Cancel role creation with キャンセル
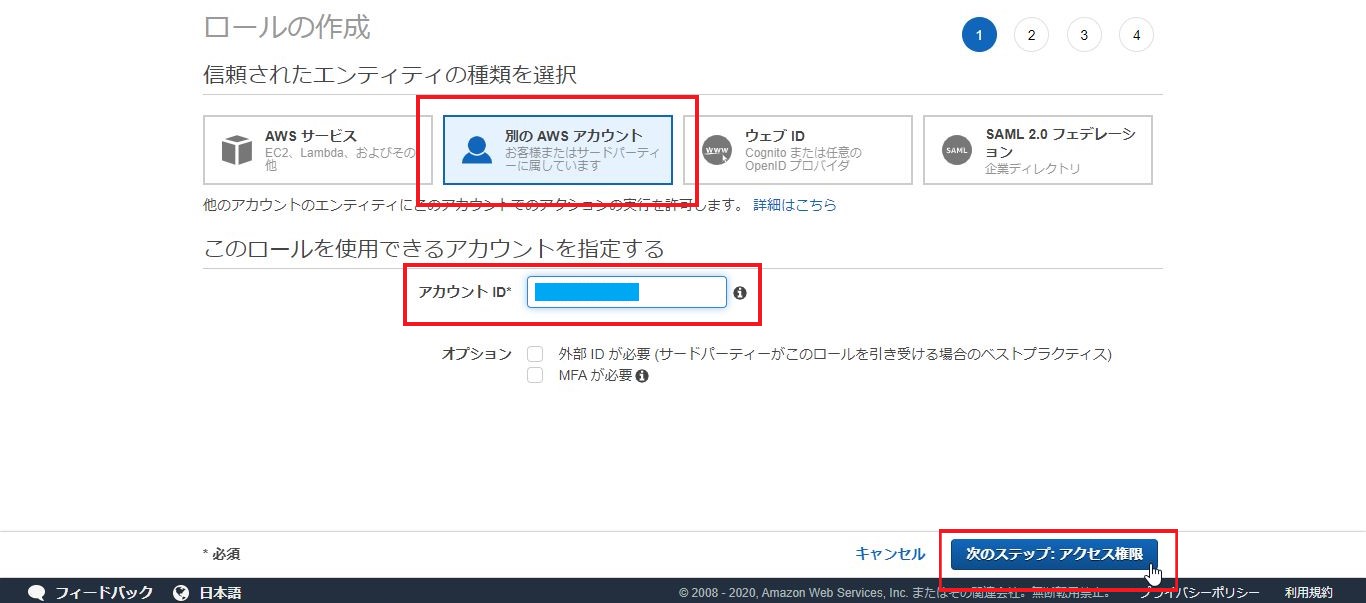 pos(890,554)
